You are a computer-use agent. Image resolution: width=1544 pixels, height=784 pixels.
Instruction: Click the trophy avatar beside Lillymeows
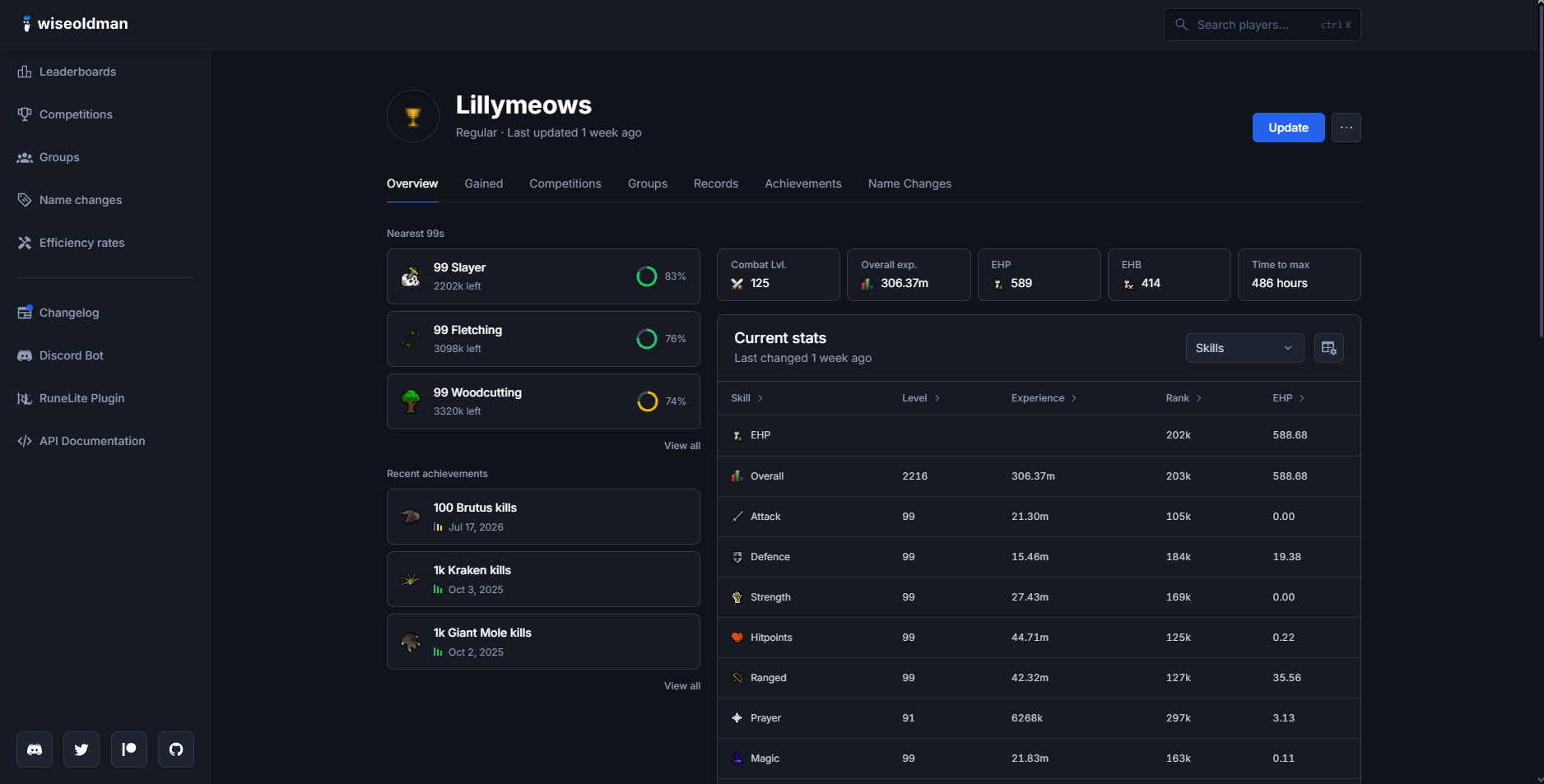413,116
